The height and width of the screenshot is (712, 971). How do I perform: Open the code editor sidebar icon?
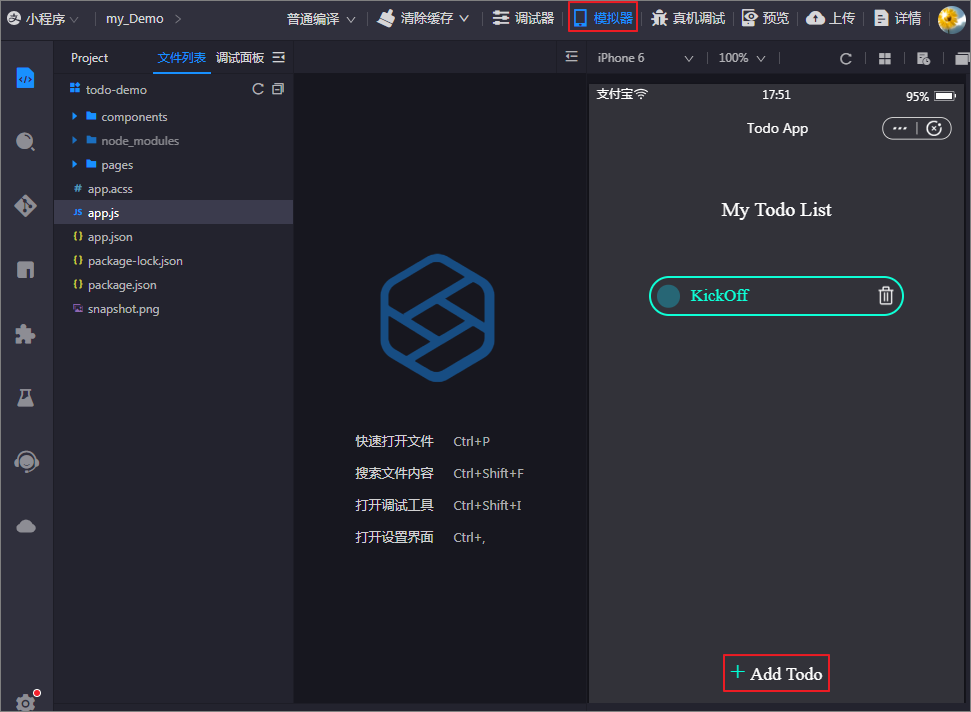pyautogui.click(x=25, y=78)
